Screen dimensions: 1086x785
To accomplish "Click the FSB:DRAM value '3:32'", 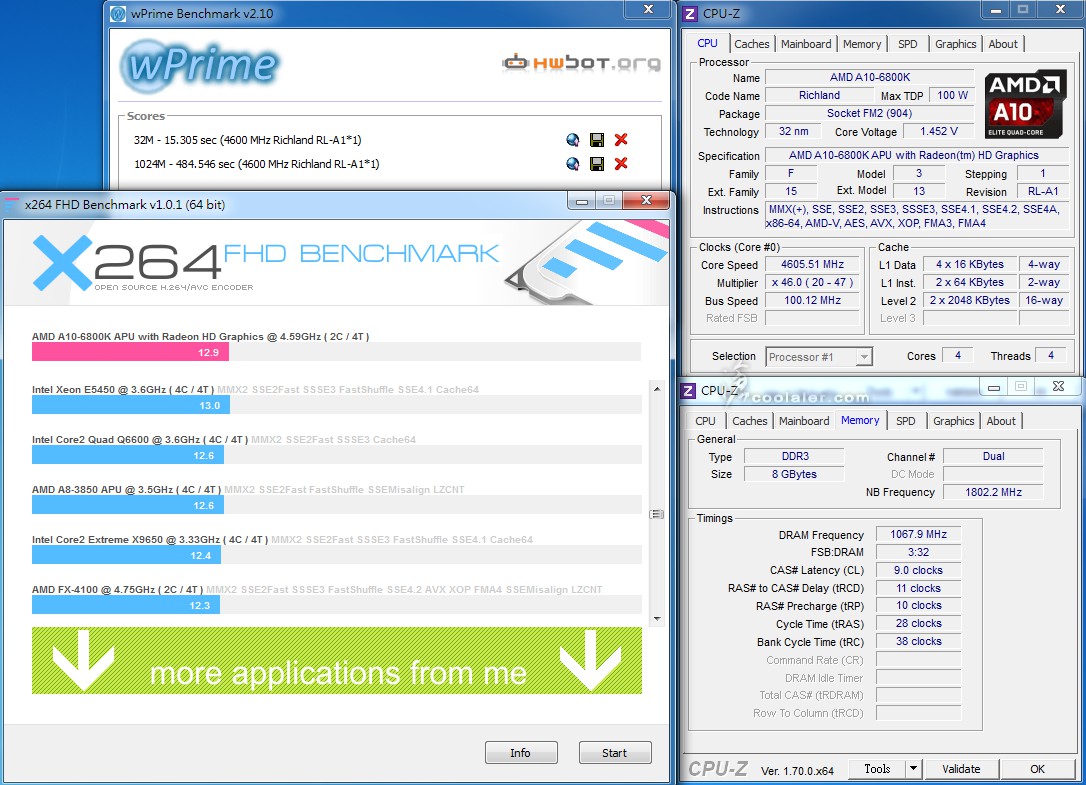I will point(918,552).
